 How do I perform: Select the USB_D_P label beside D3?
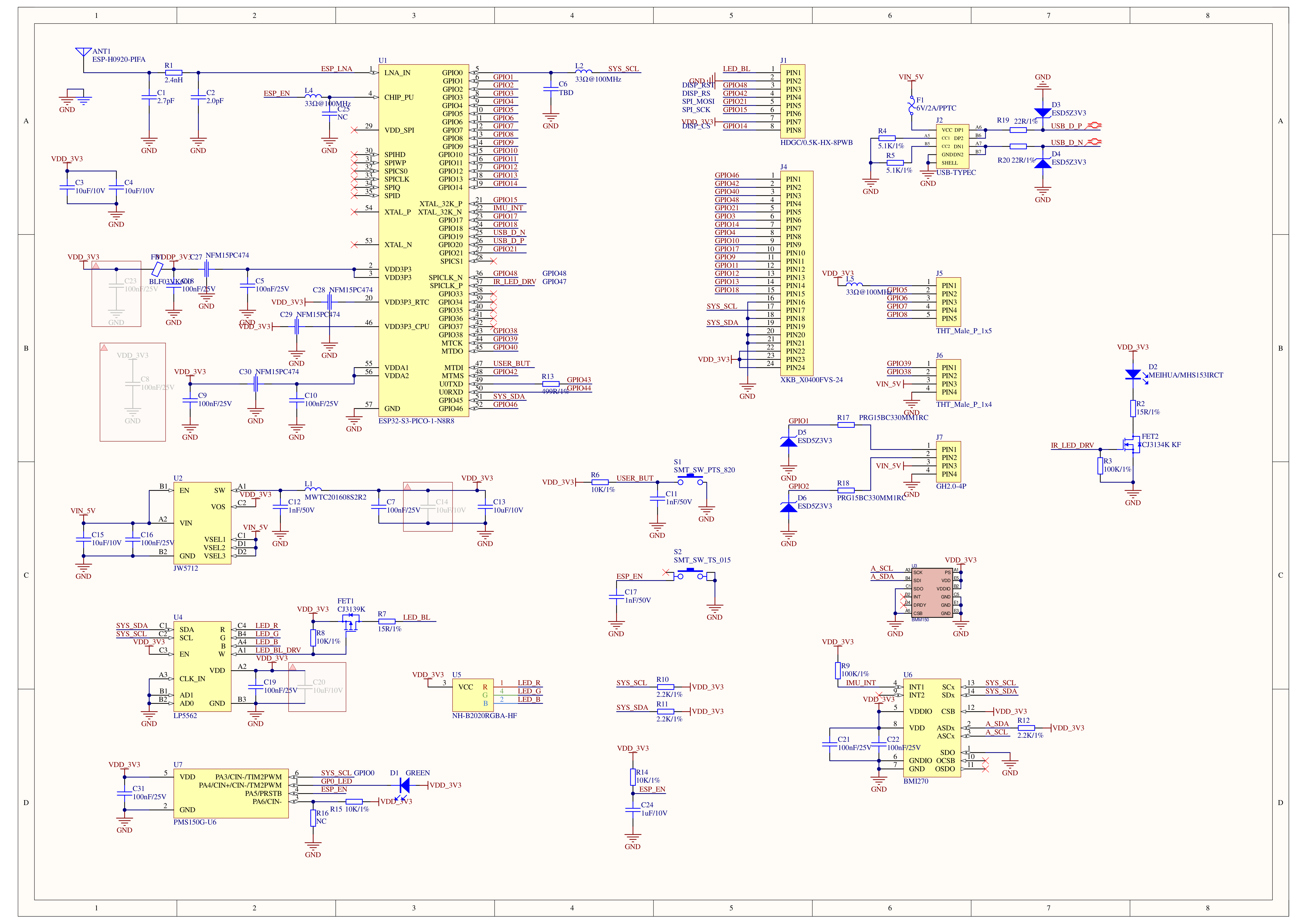click(x=1066, y=126)
